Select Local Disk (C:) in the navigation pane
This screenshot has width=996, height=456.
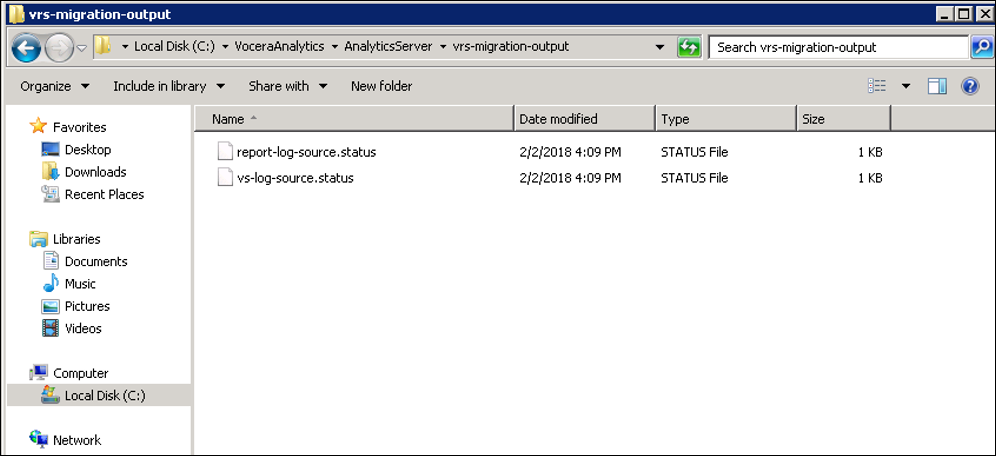pos(105,396)
